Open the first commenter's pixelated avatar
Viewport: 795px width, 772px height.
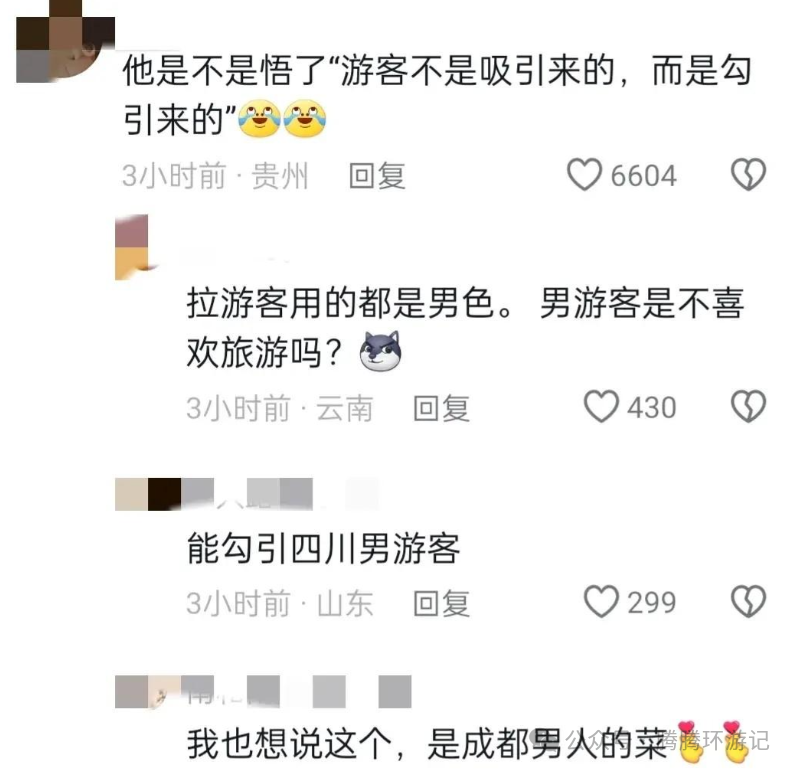(x=65, y=42)
